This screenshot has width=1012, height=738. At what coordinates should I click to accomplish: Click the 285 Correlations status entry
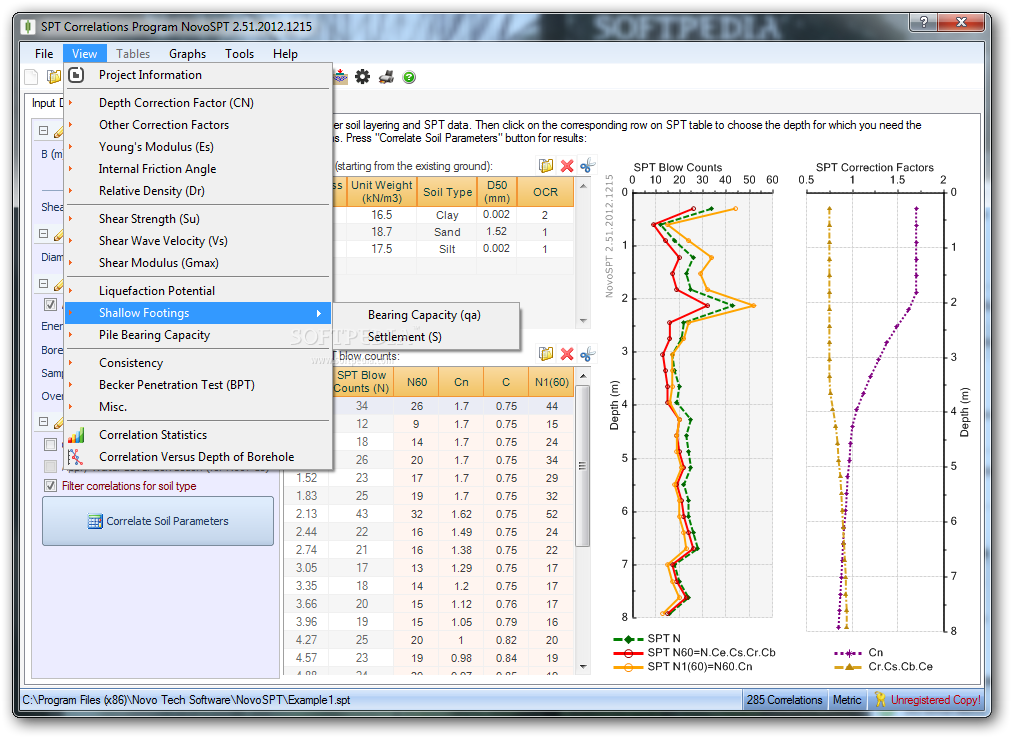pos(784,700)
